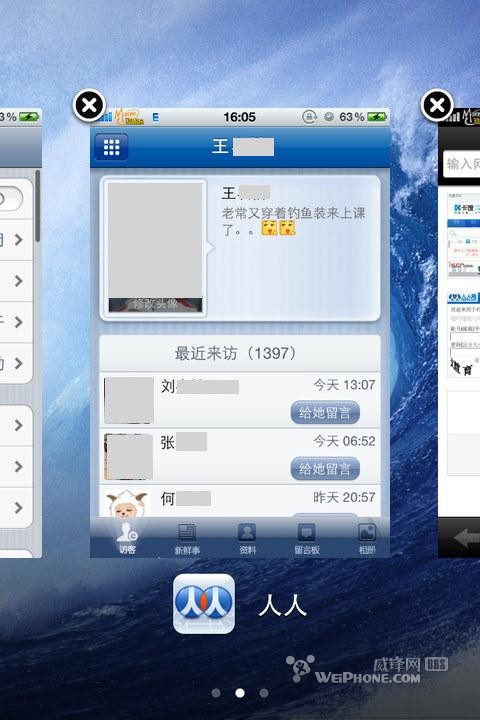Switch to the 留言板 tab
The width and height of the screenshot is (480, 720).
tap(307, 539)
